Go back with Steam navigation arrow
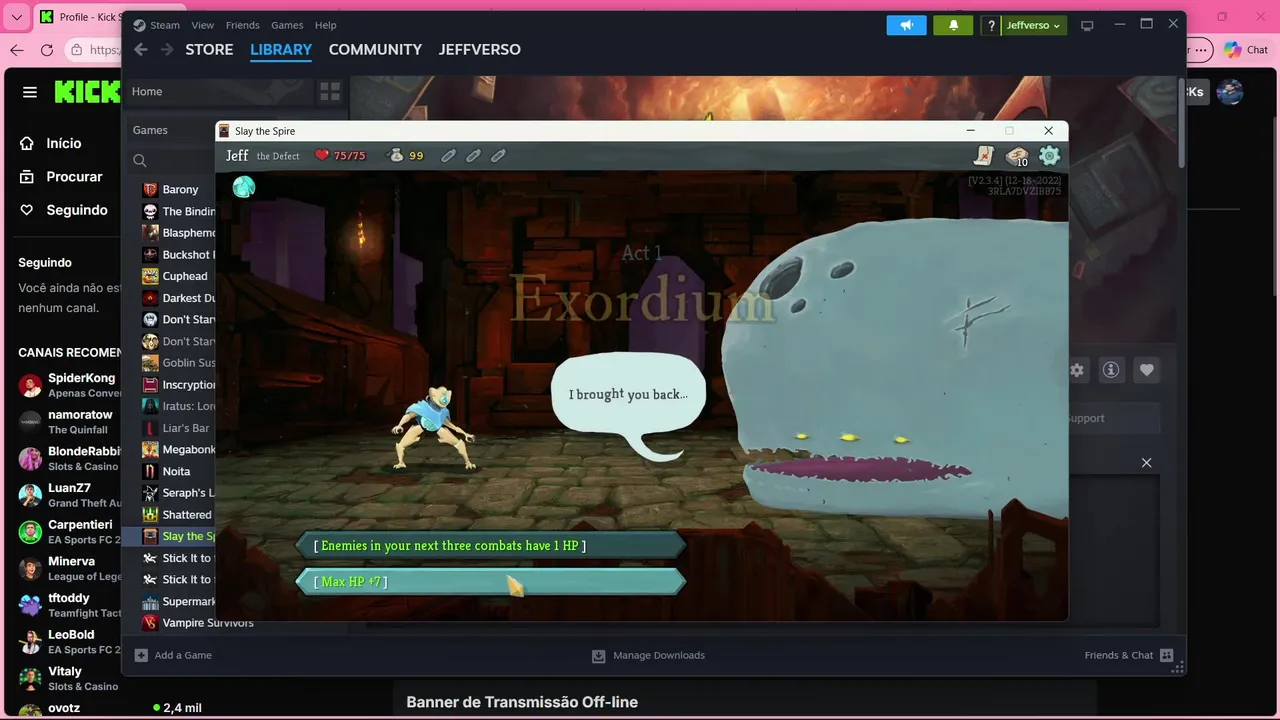The width and height of the screenshot is (1280, 720). click(141, 49)
